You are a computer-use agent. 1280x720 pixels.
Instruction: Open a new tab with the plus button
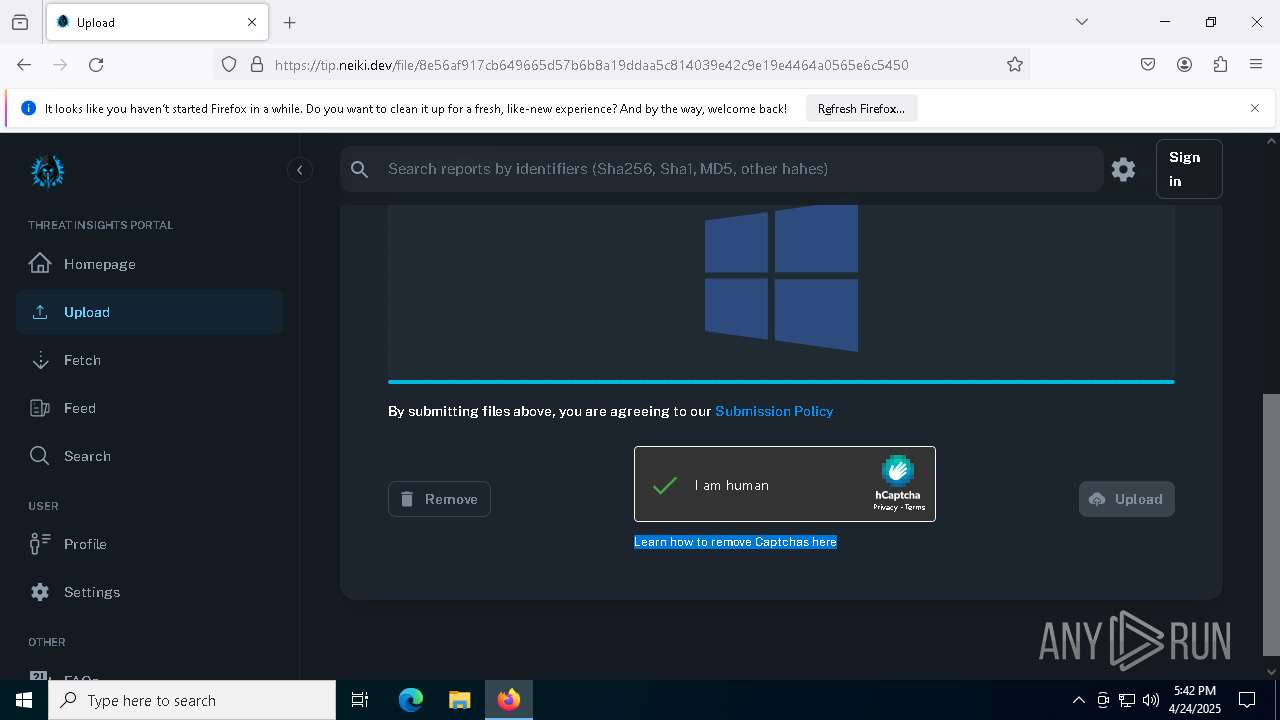pyautogui.click(x=290, y=22)
